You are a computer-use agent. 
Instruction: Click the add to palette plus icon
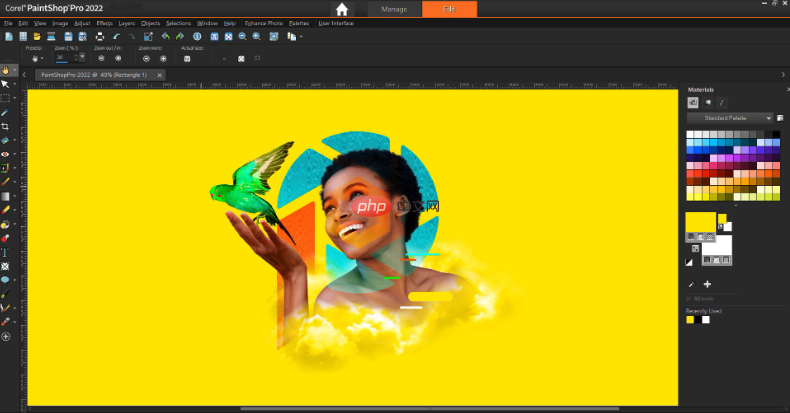coord(707,285)
